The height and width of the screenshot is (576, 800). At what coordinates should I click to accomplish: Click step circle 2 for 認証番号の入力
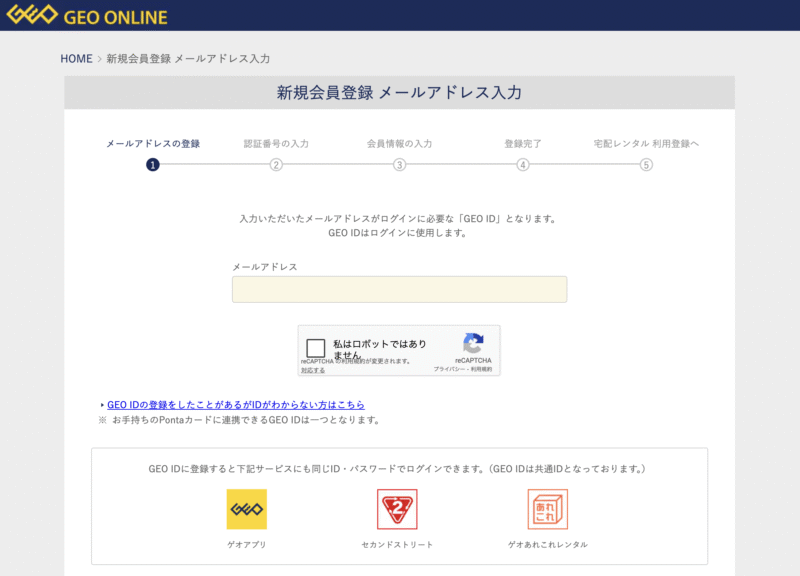coord(275,166)
